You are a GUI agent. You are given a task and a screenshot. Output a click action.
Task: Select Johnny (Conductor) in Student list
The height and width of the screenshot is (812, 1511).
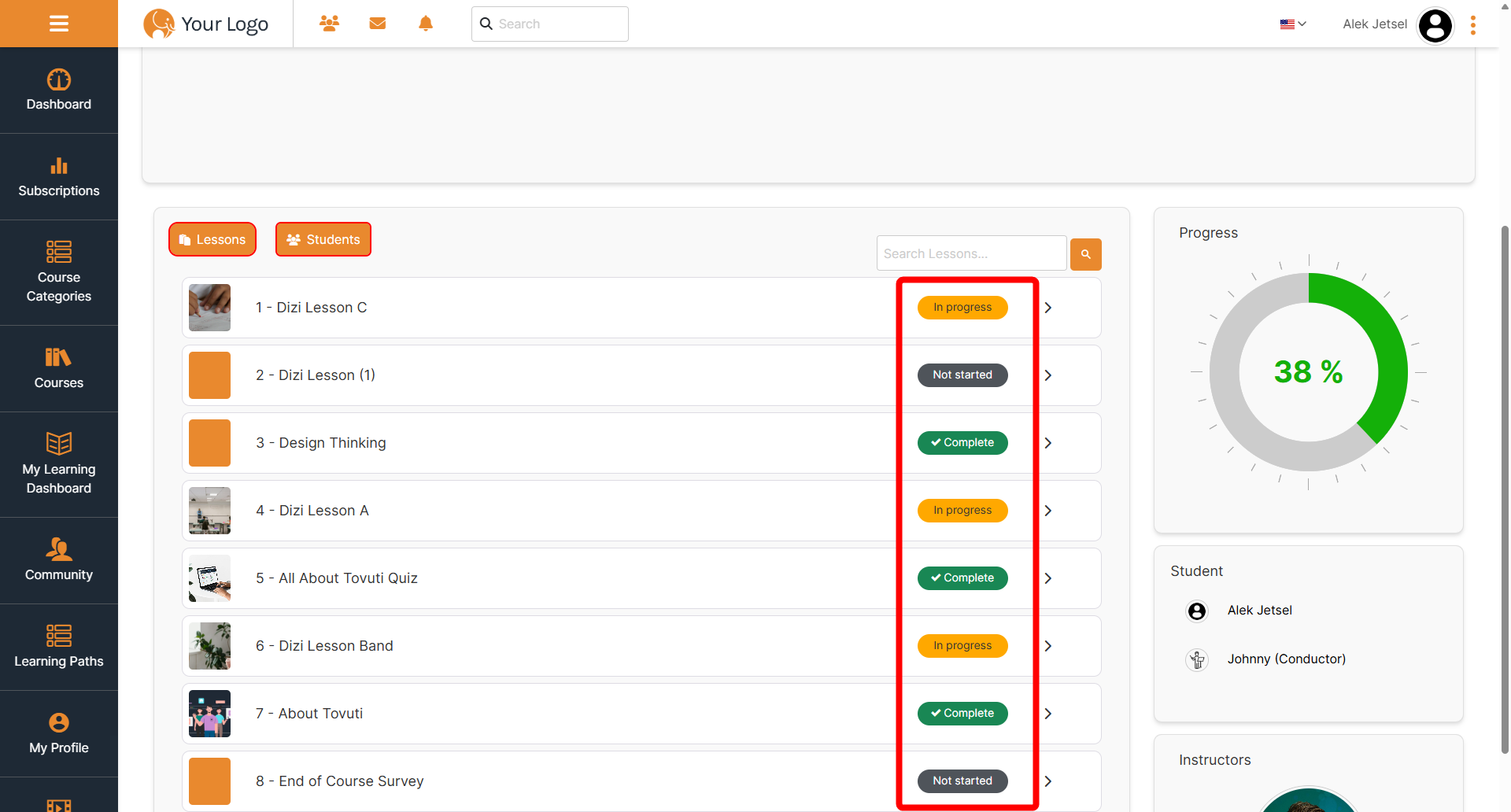[1286, 659]
